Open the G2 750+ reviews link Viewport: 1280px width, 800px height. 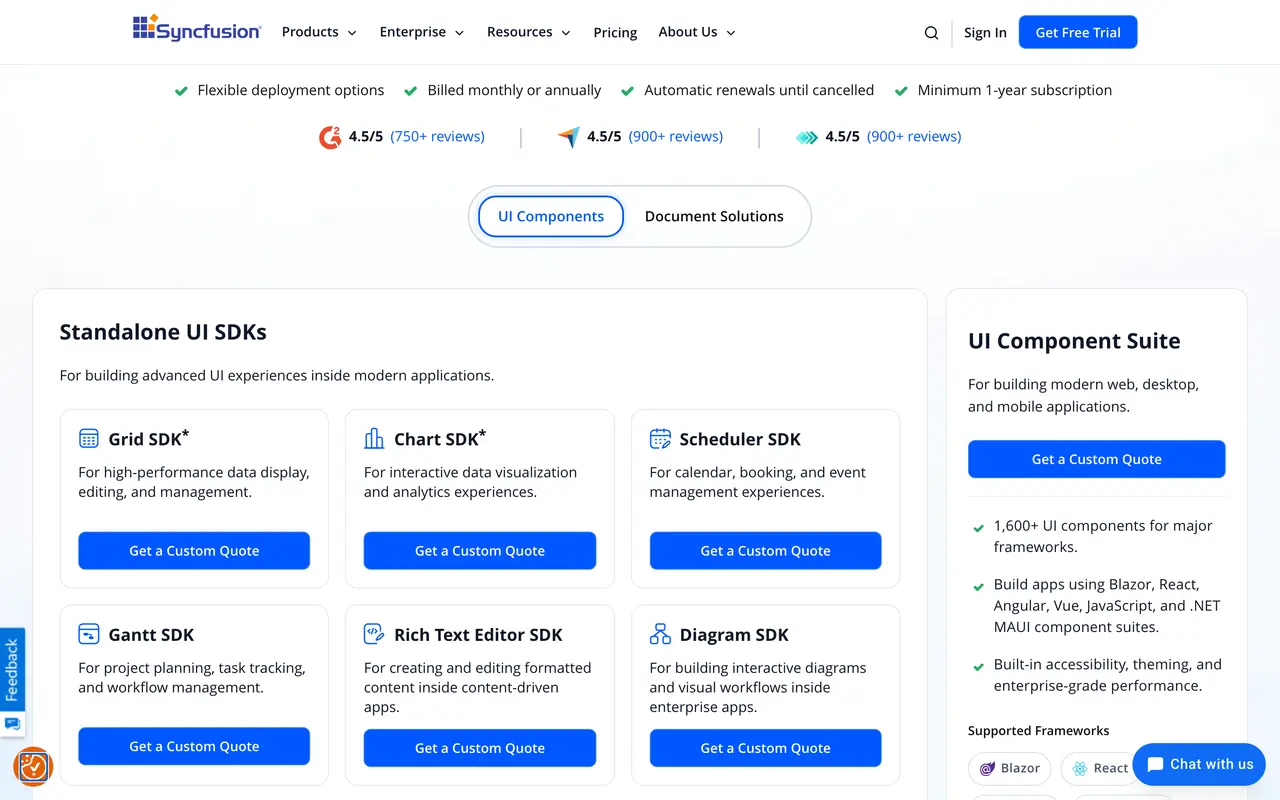coord(437,136)
